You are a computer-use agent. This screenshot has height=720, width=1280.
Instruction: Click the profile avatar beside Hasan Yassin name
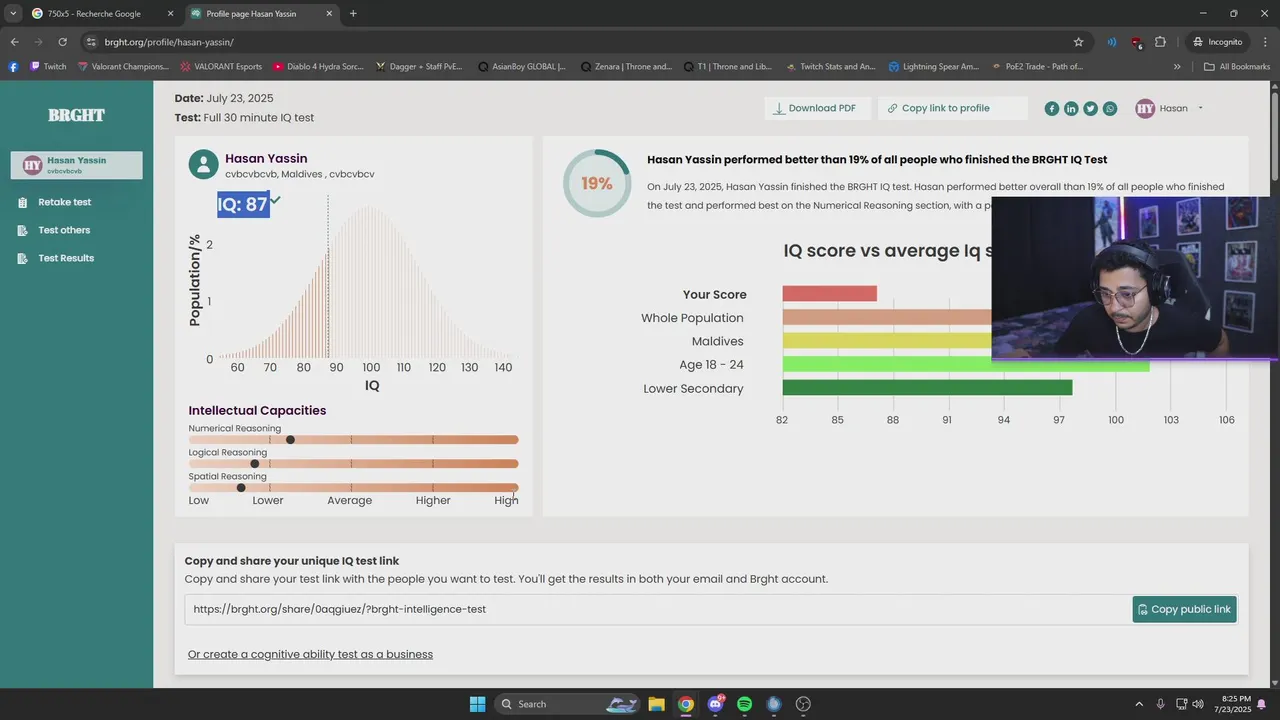pyautogui.click(x=203, y=165)
